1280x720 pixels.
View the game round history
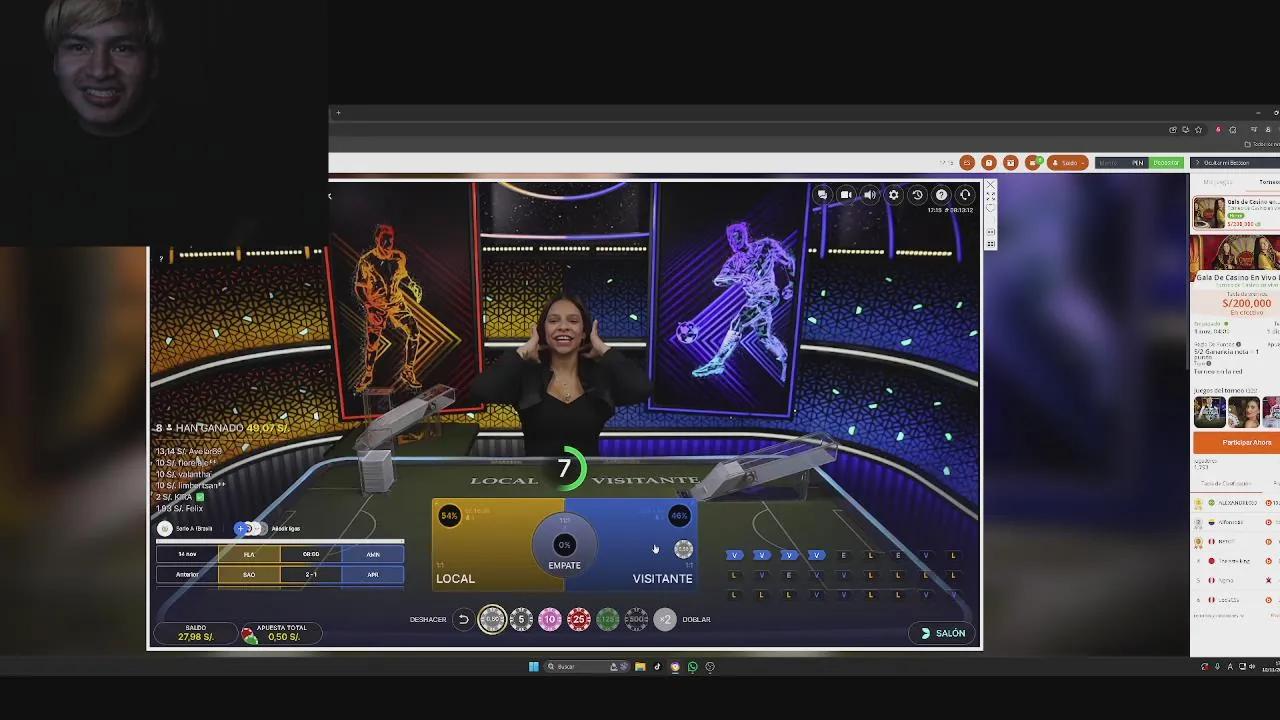(918, 196)
